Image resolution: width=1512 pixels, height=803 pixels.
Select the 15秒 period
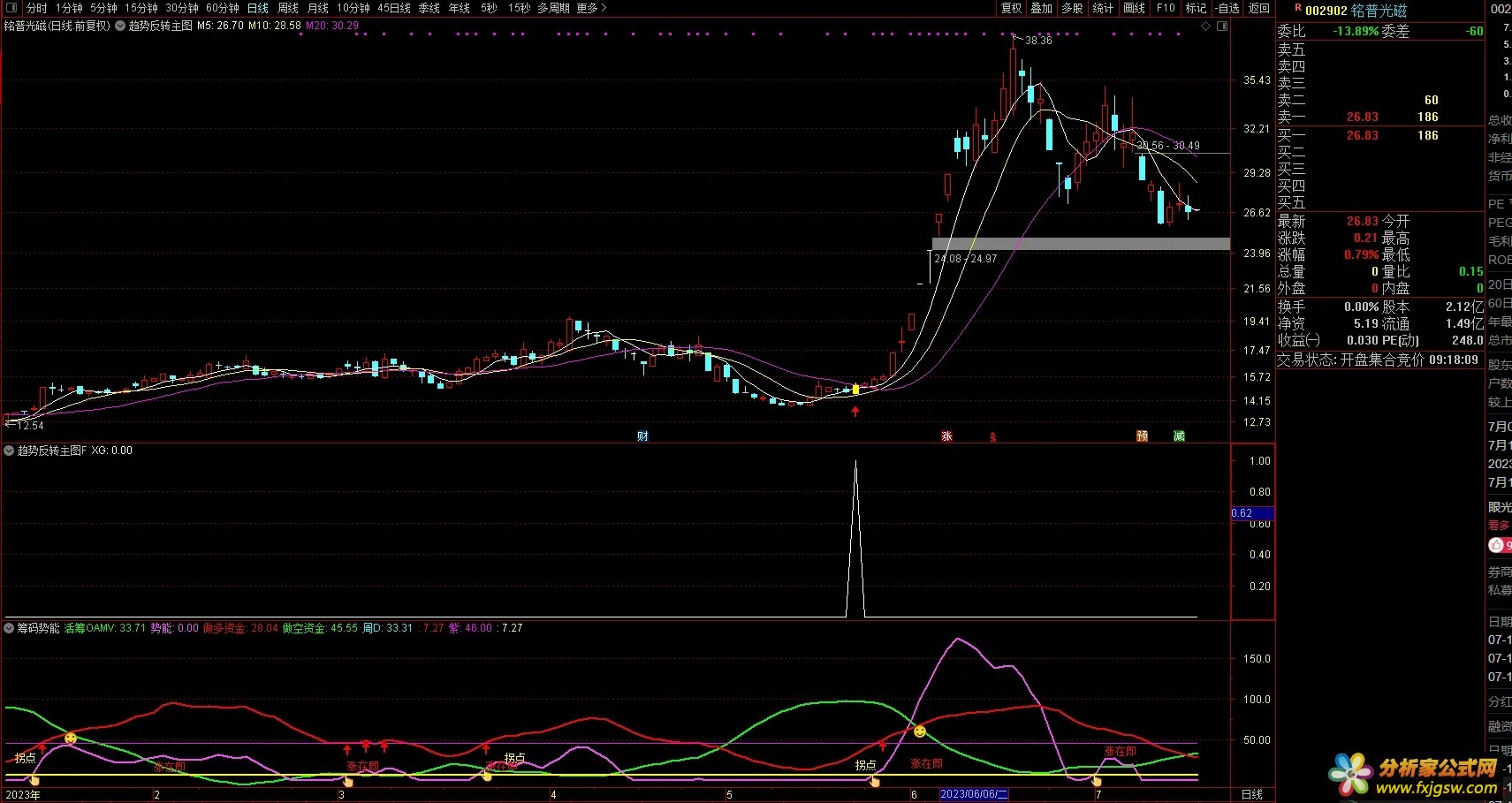click(x=520, y=8)
